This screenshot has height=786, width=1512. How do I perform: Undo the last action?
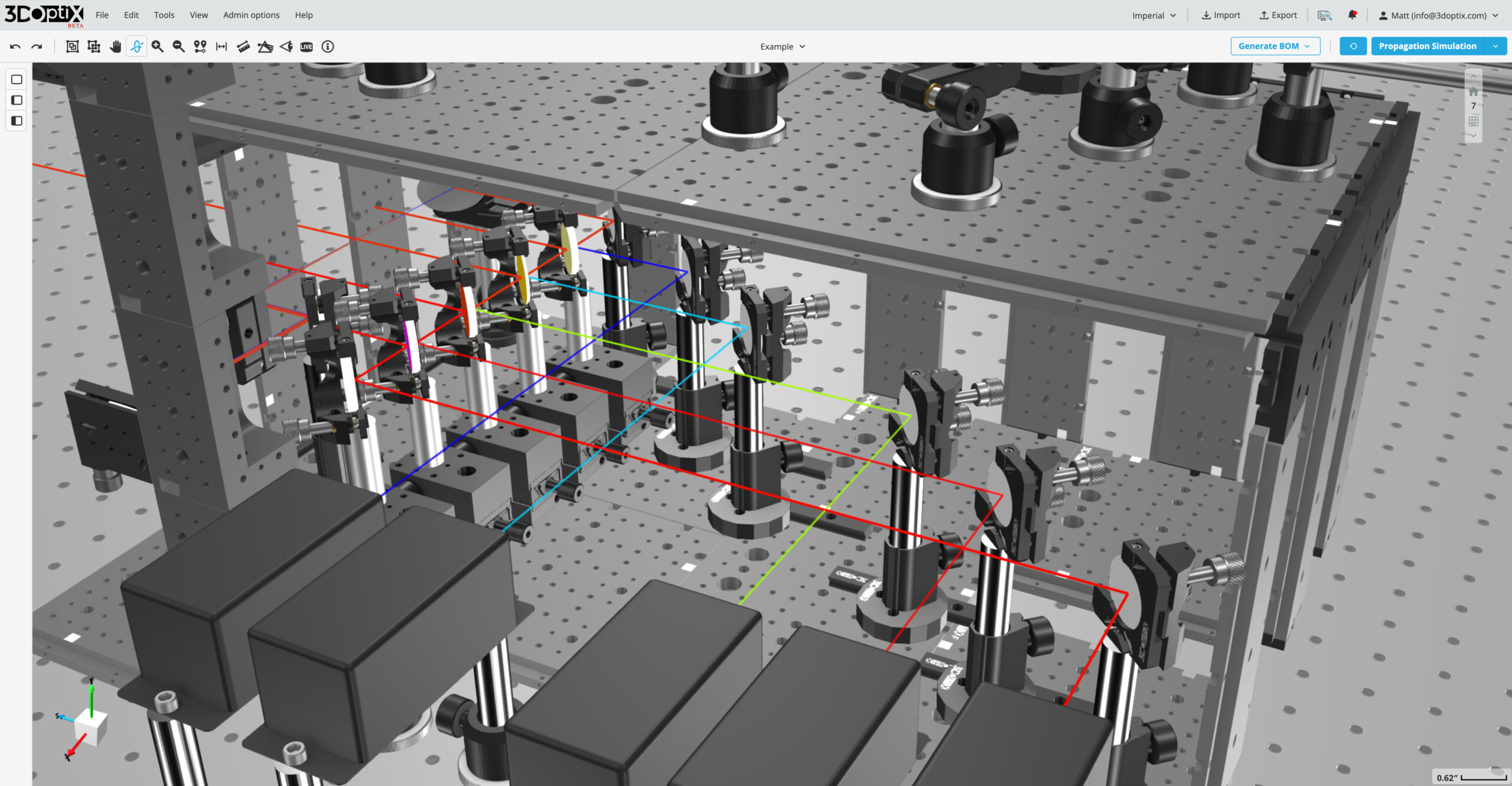[x=15, y=46]
